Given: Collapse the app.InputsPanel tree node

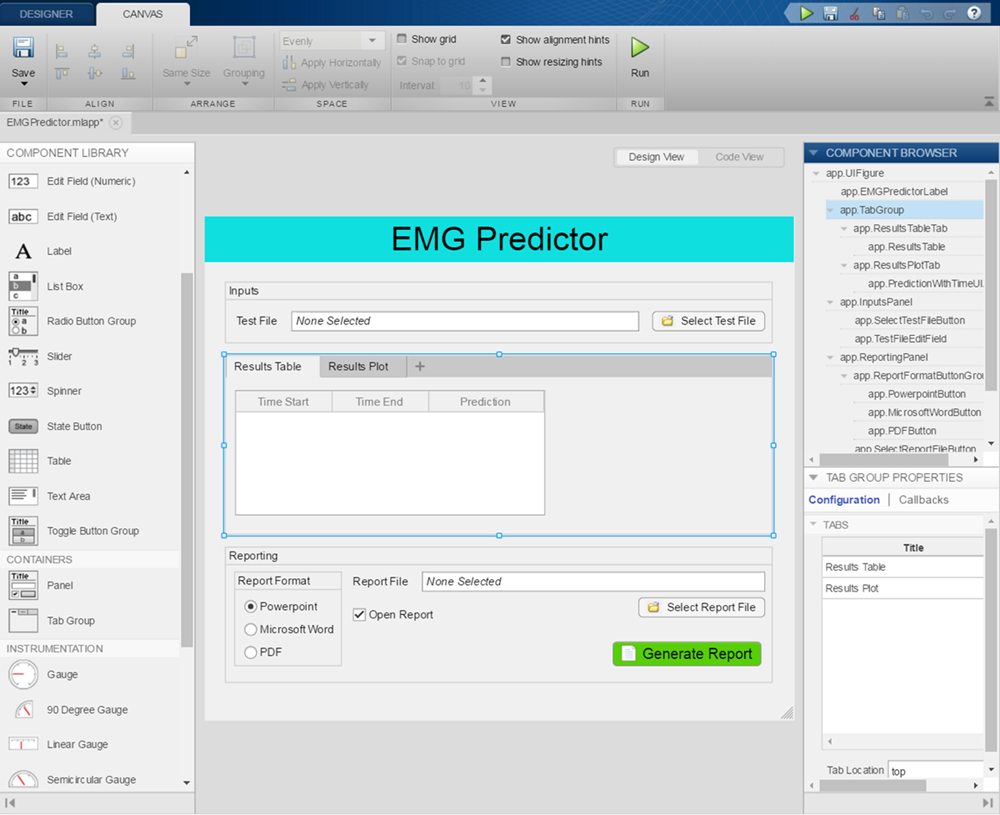Looking at the screenshot, I should coord(831,302).
